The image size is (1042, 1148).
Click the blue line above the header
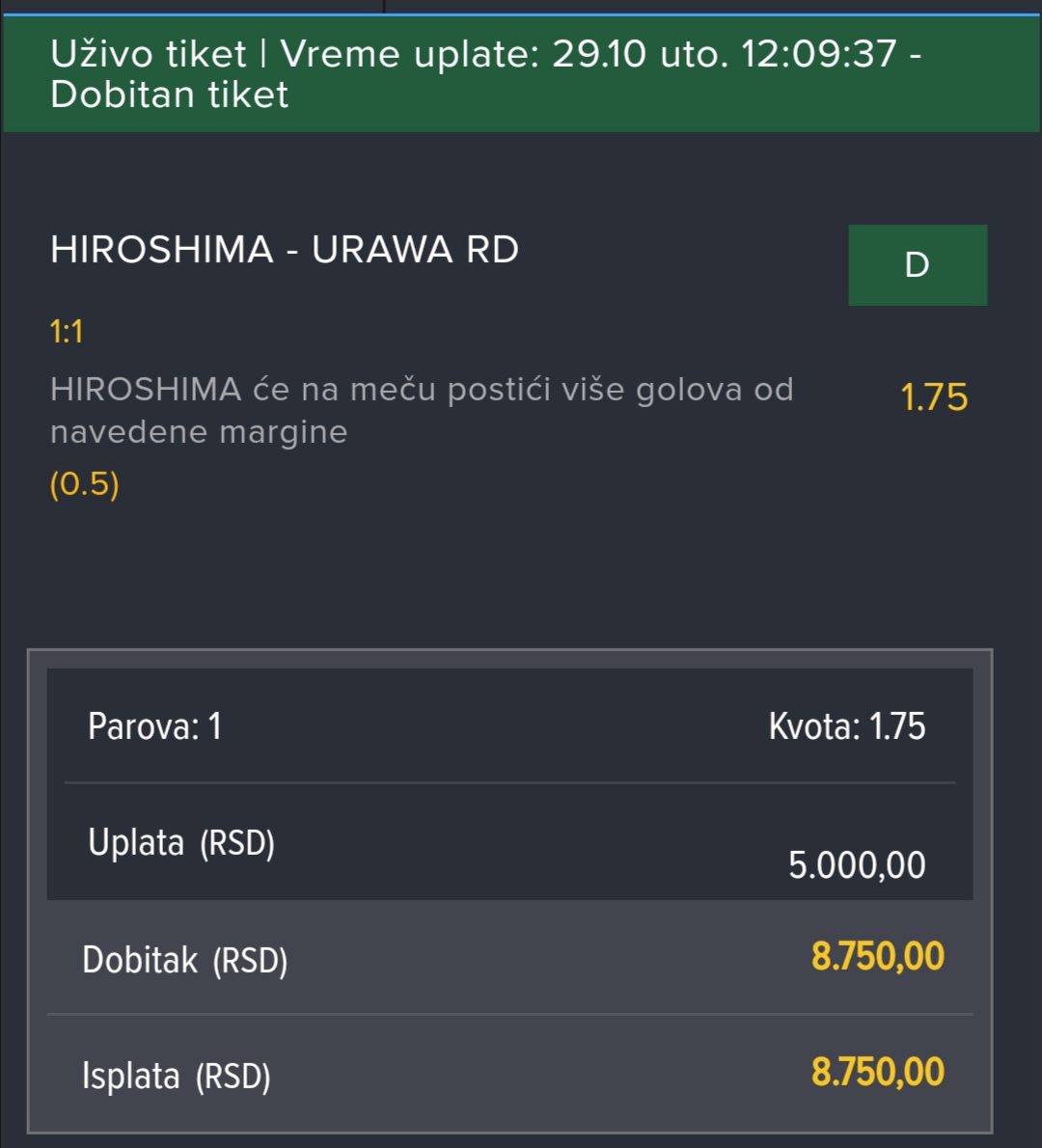(521, 14)
